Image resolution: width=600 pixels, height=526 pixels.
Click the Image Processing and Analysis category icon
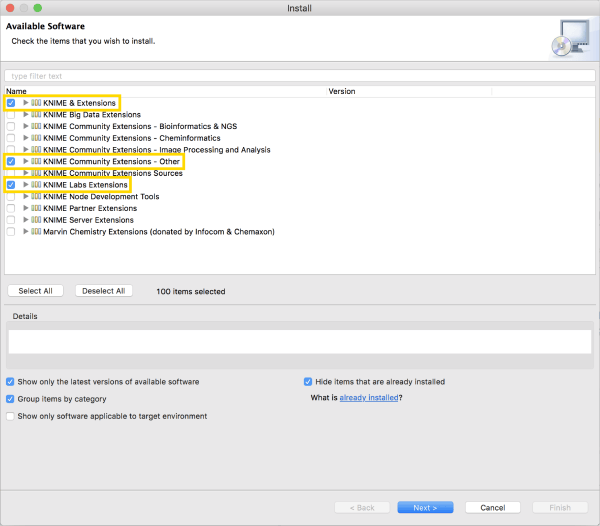(36, 150)
